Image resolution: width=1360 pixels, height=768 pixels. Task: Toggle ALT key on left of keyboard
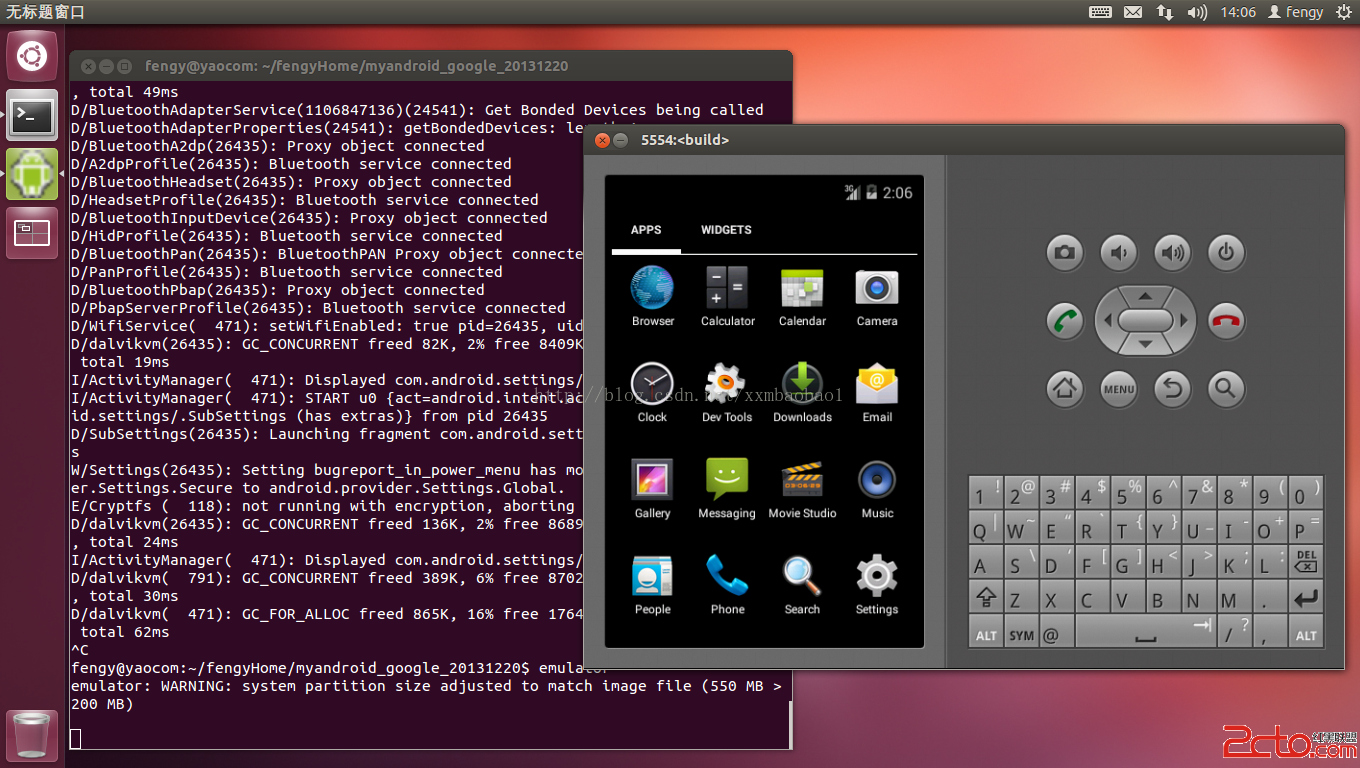pos(986,635)
